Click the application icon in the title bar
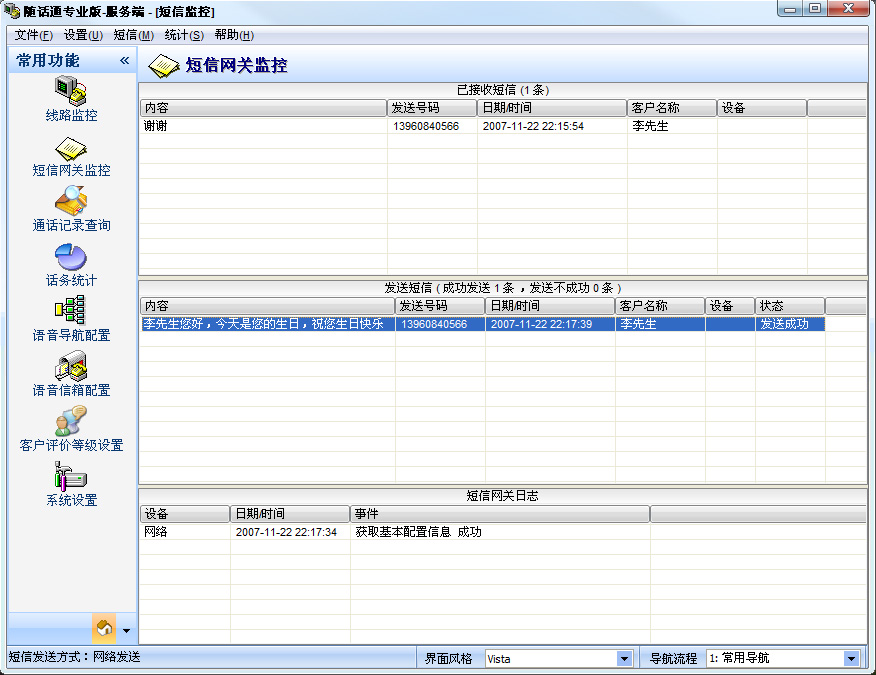 (x=11, y=11)
